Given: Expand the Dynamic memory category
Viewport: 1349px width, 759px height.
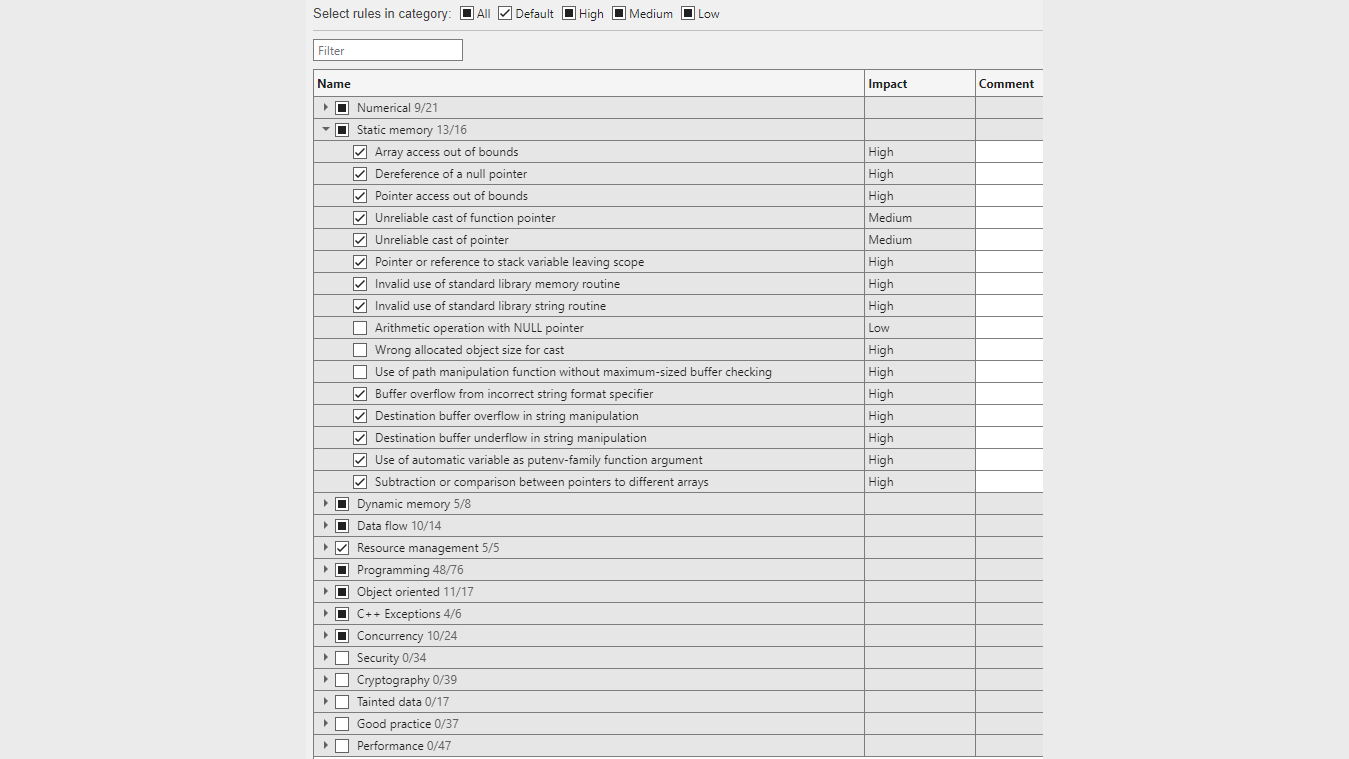Looking at the screenshot, I should tap(325, 504).
